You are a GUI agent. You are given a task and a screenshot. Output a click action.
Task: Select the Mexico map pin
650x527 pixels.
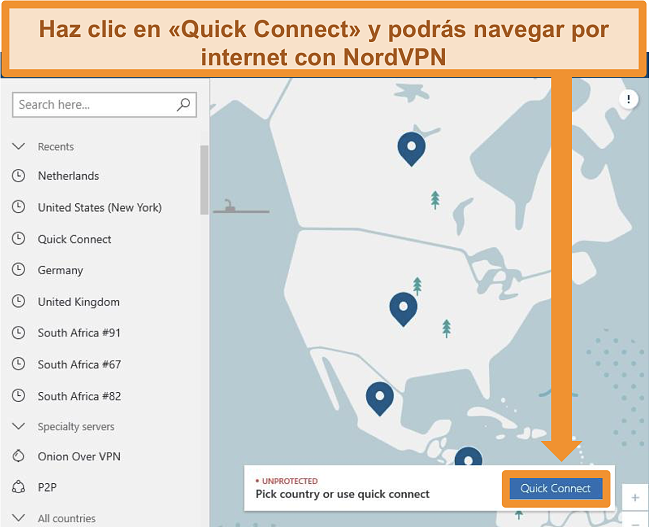tap(380, 399)
